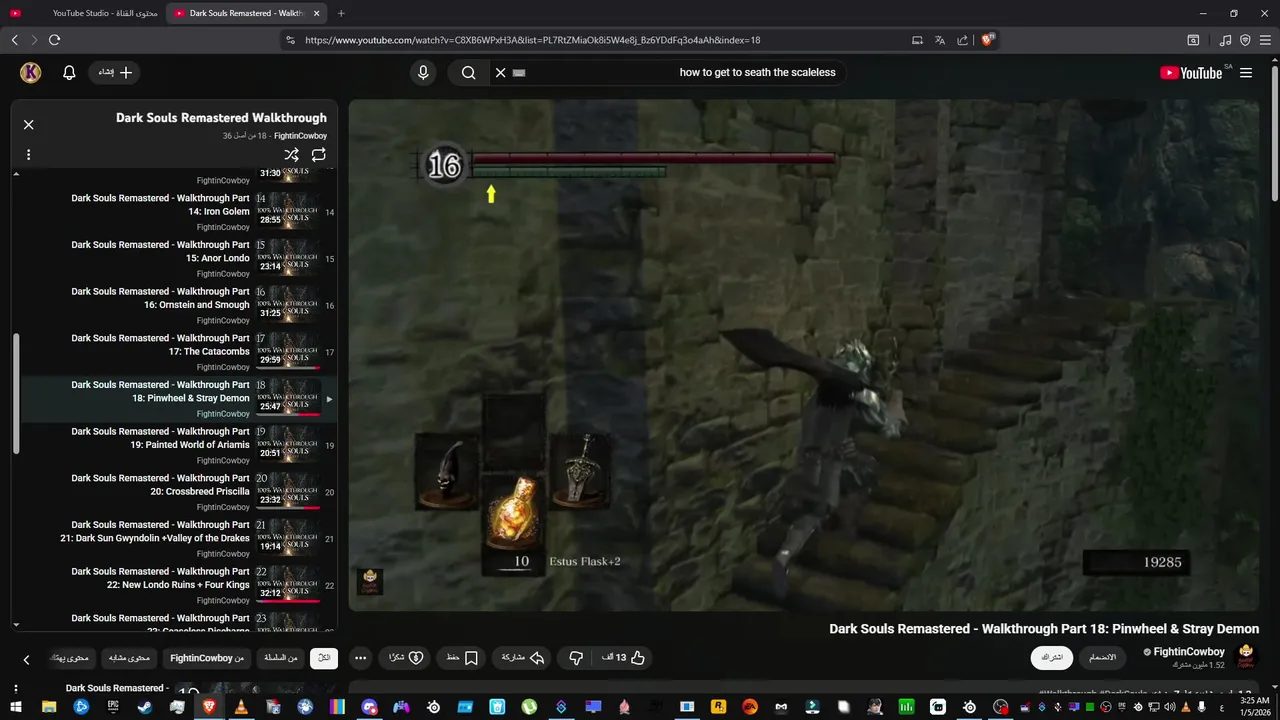Open Part 20: Crossbreed Priscilla title
The height and width of the screenshot is (720, 1280).
click(x=161, y=485)
